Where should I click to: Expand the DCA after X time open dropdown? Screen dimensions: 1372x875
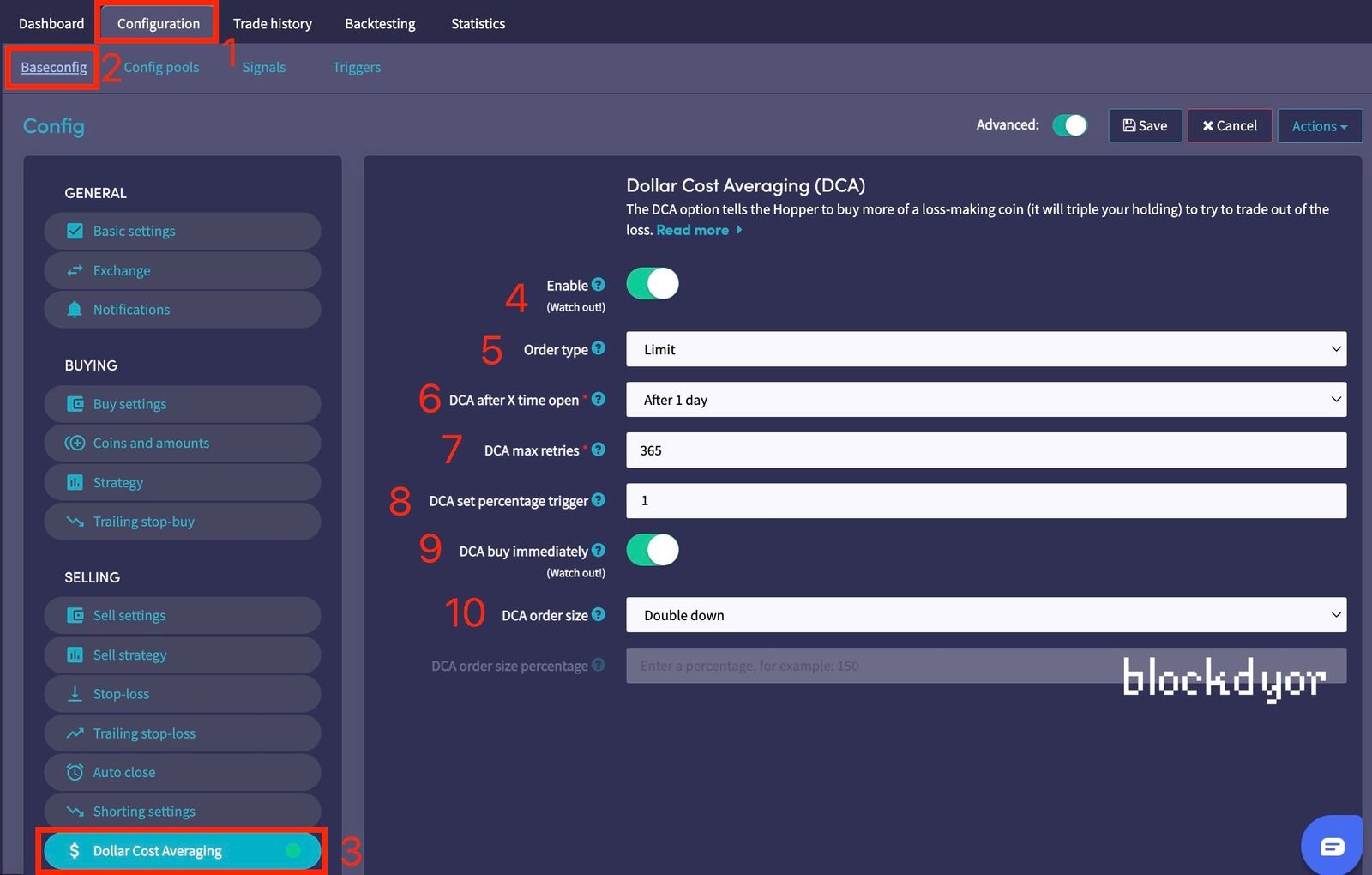pyautogui.click(x=986, y=399)
